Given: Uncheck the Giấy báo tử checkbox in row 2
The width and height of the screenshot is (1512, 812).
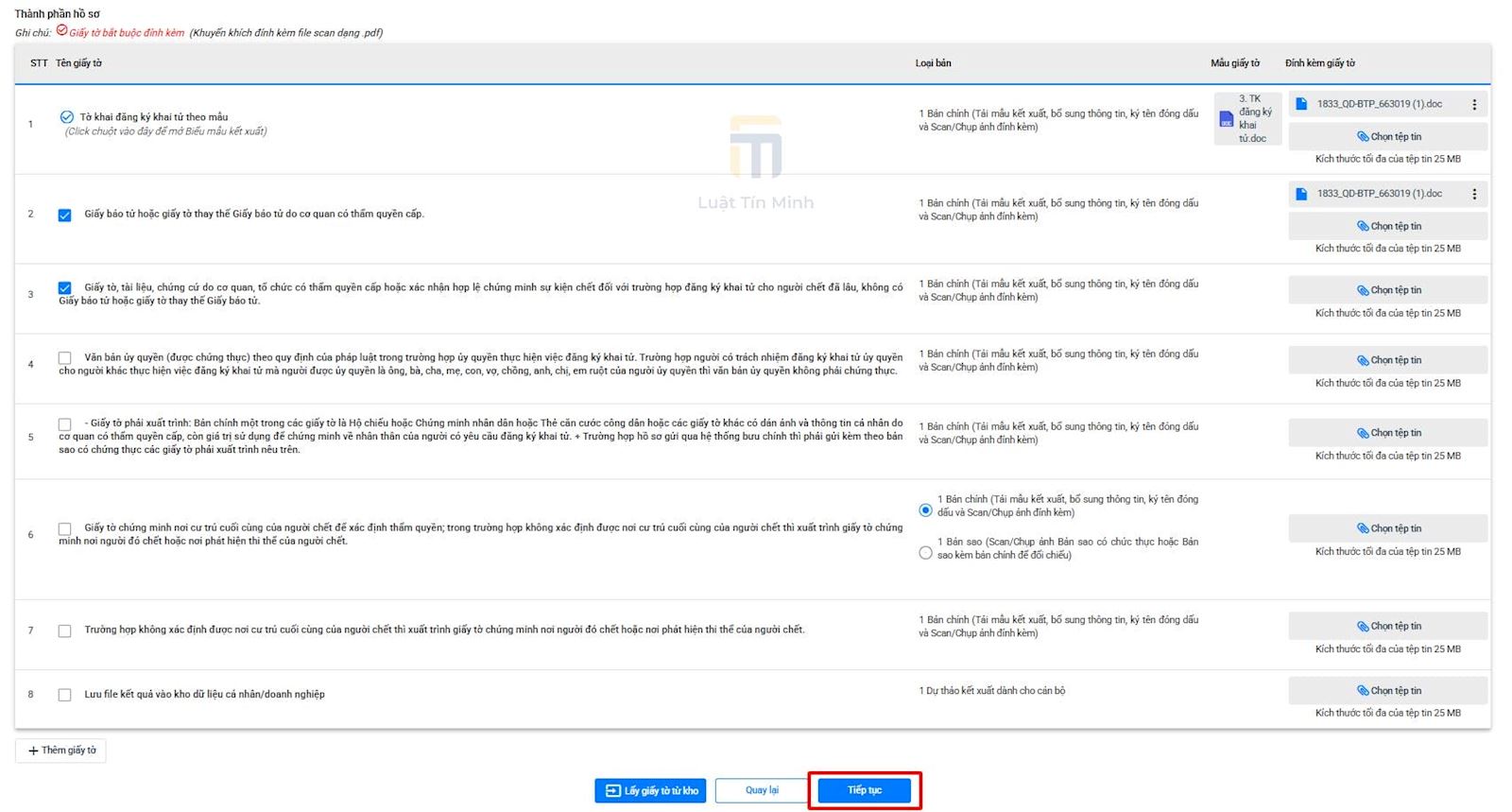Looking at the screenshot, I should tap(64, 216).
